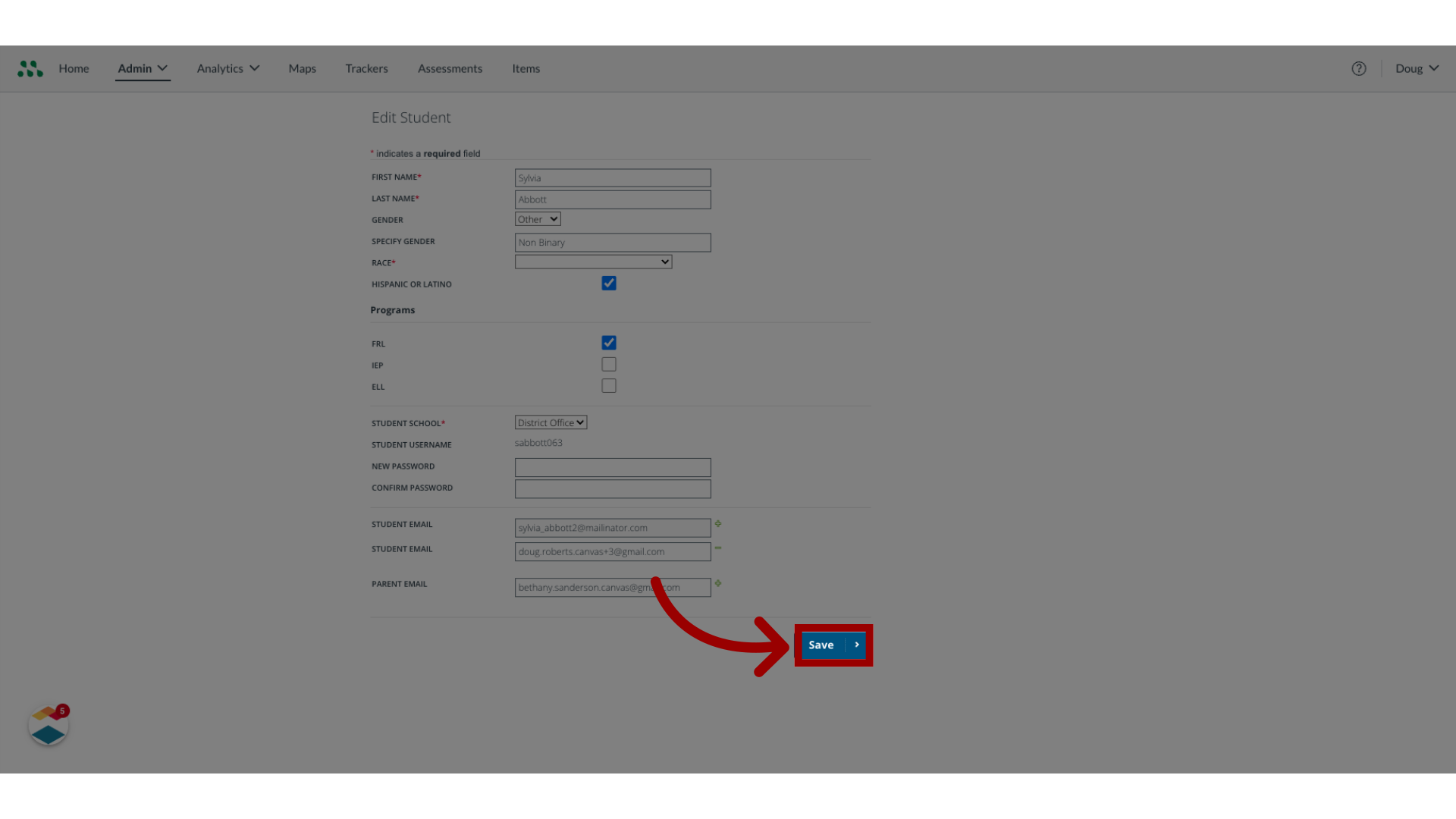The width and height of the screenshot is (1456, 819).
Task: Expand the Analytics dropdown menu
Action: (227, 68)
